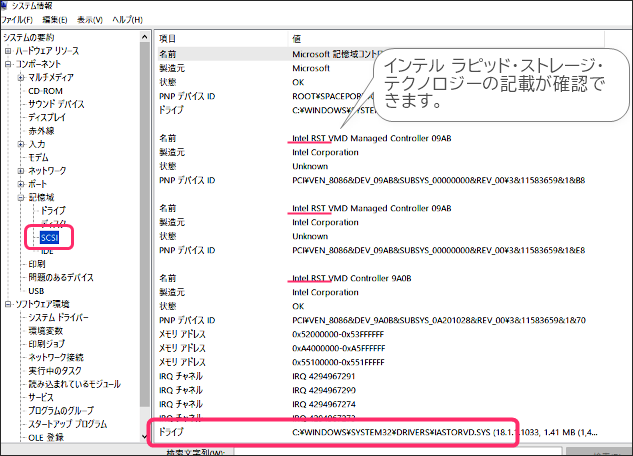Click memory address 0x55100000-0x551FFFFF
This screenshot has height=456, width=633.
(338, 362)
